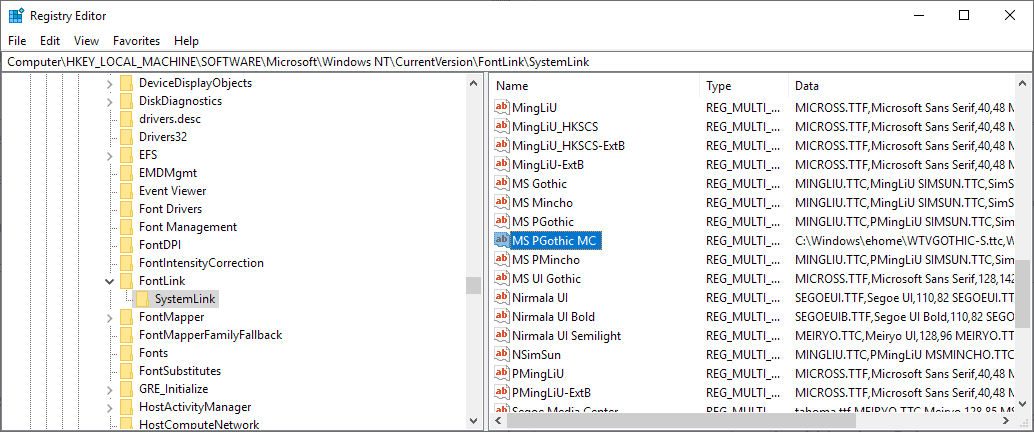Screen dimensions: 1034x432
Task: Expand the HostActivityManager key
Action: point(109,407)
